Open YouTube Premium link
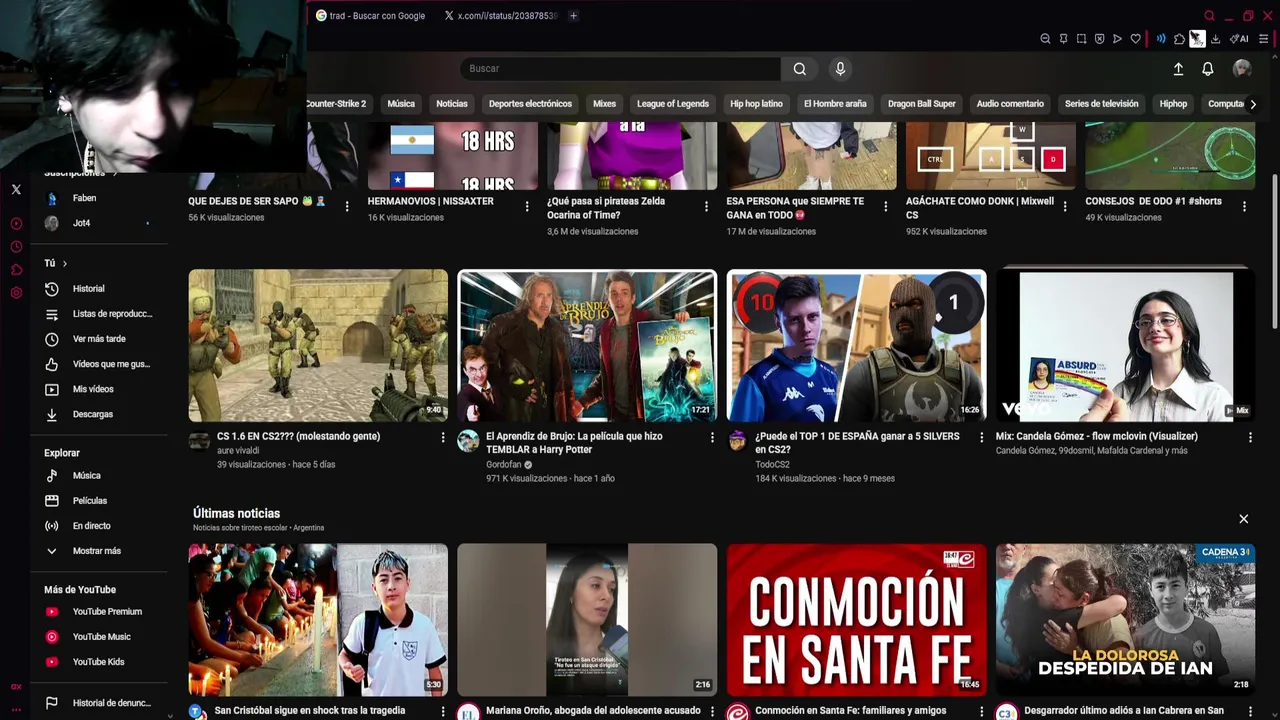 [100, 612]
